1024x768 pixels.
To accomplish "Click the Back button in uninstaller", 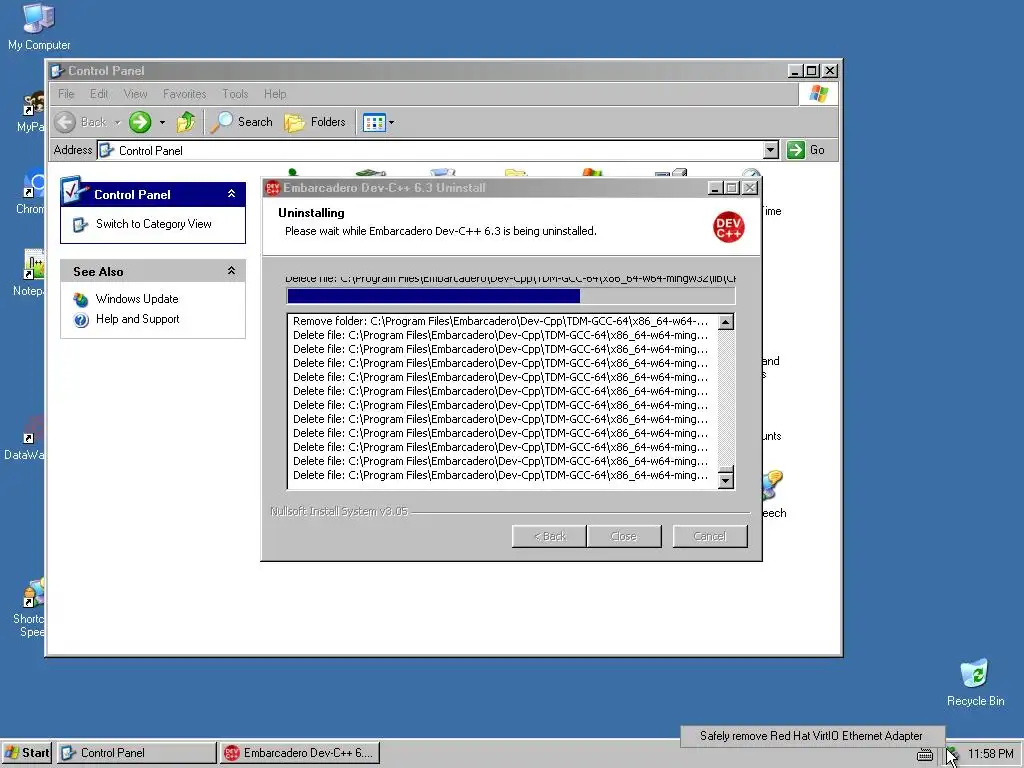I will (x=549, y=536).
